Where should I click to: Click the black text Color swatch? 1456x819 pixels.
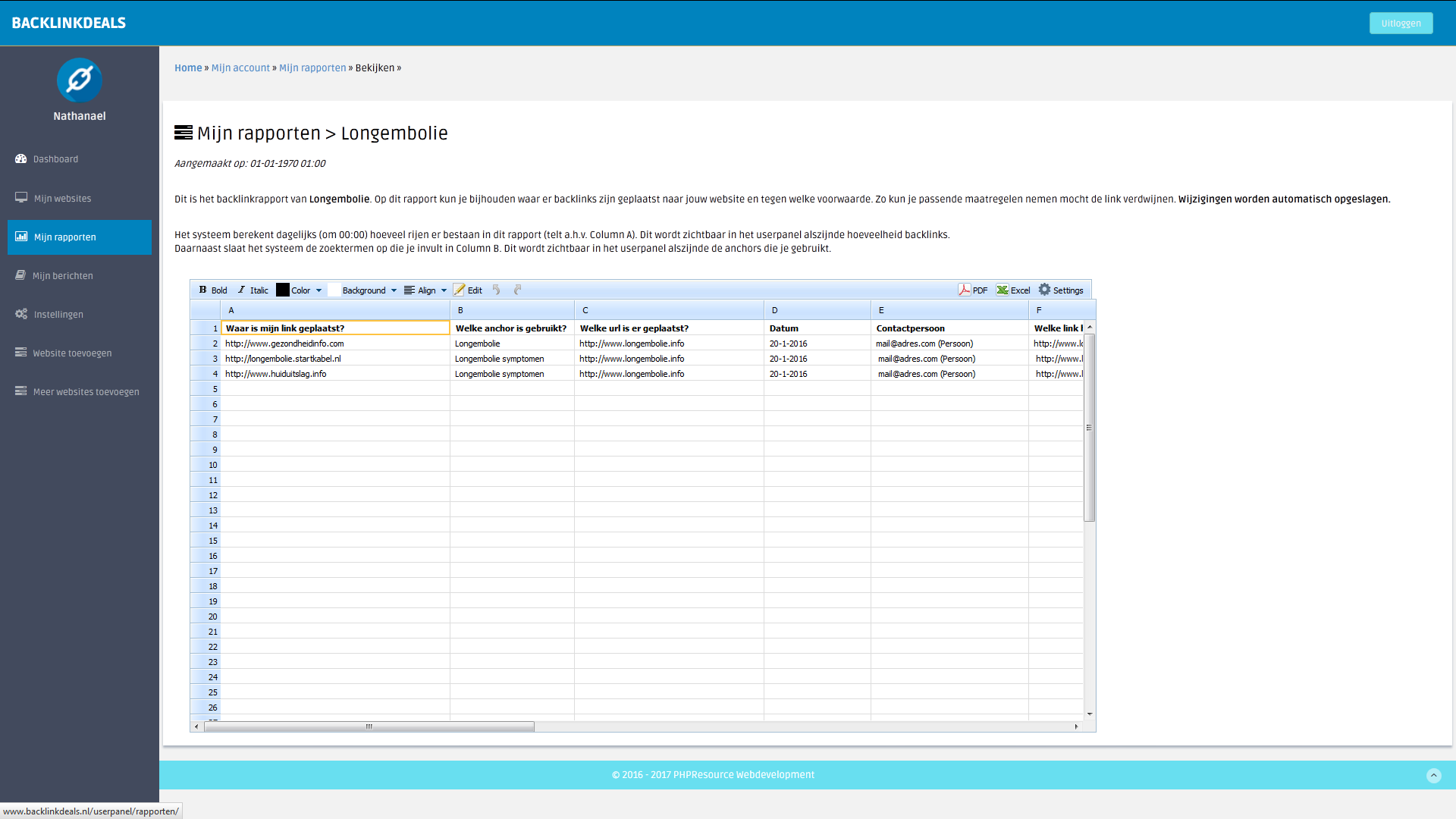pyautogui.click(x=283, y=290)
